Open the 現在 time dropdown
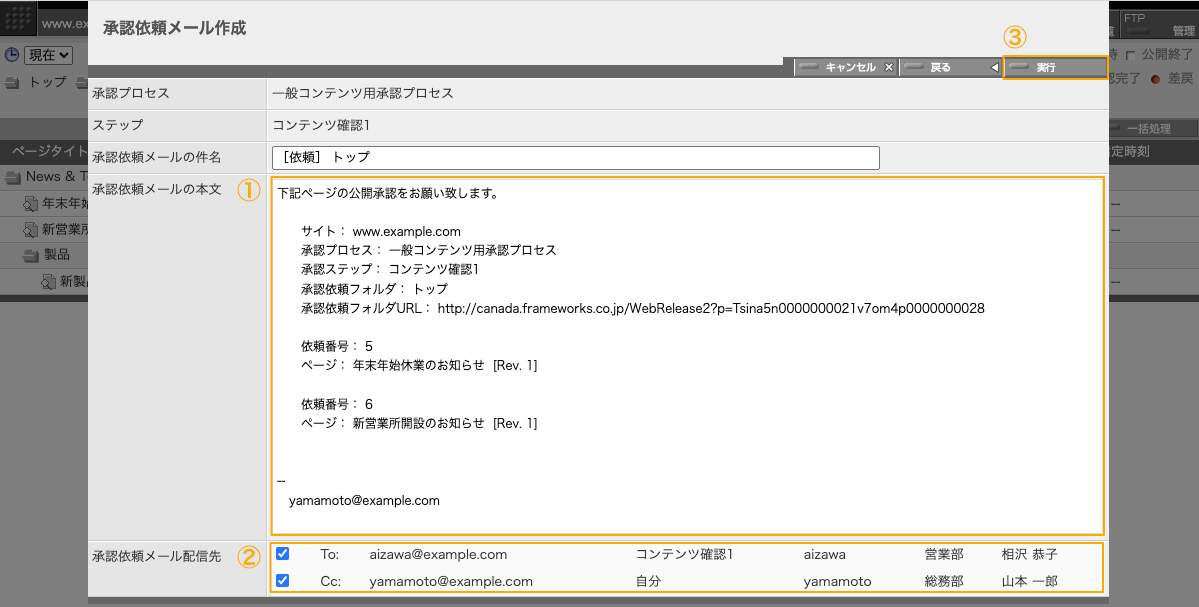 (x=48, y=55)
